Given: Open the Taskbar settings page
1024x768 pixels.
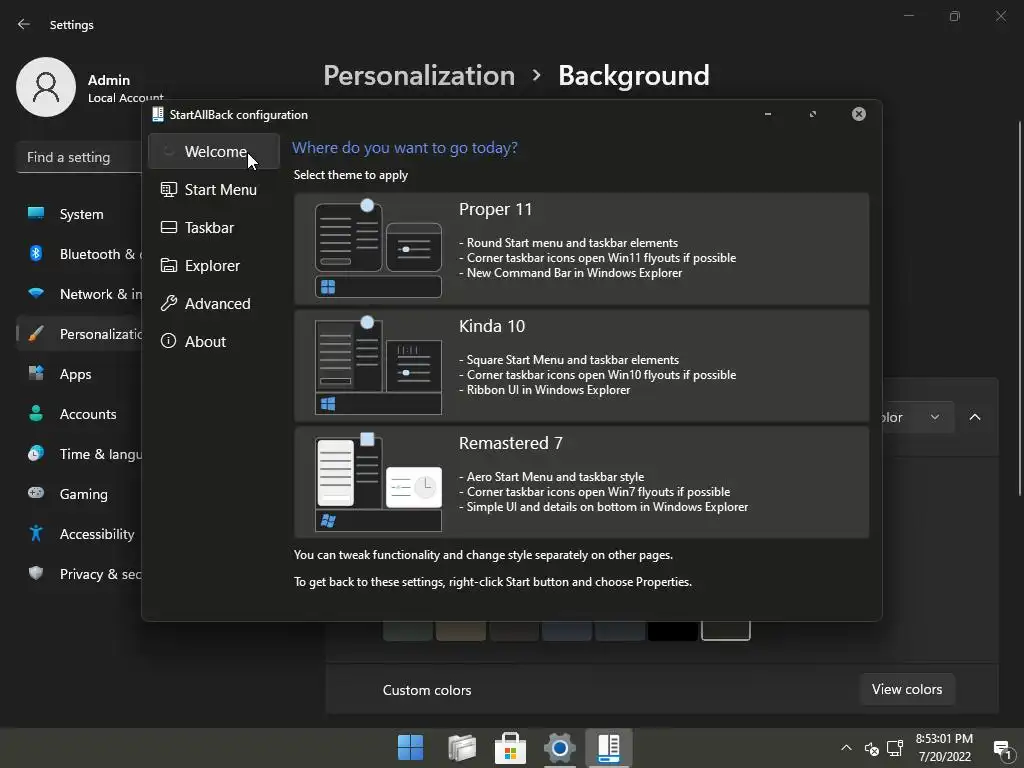Looking at the screenshot, I should tap(214, 227).
